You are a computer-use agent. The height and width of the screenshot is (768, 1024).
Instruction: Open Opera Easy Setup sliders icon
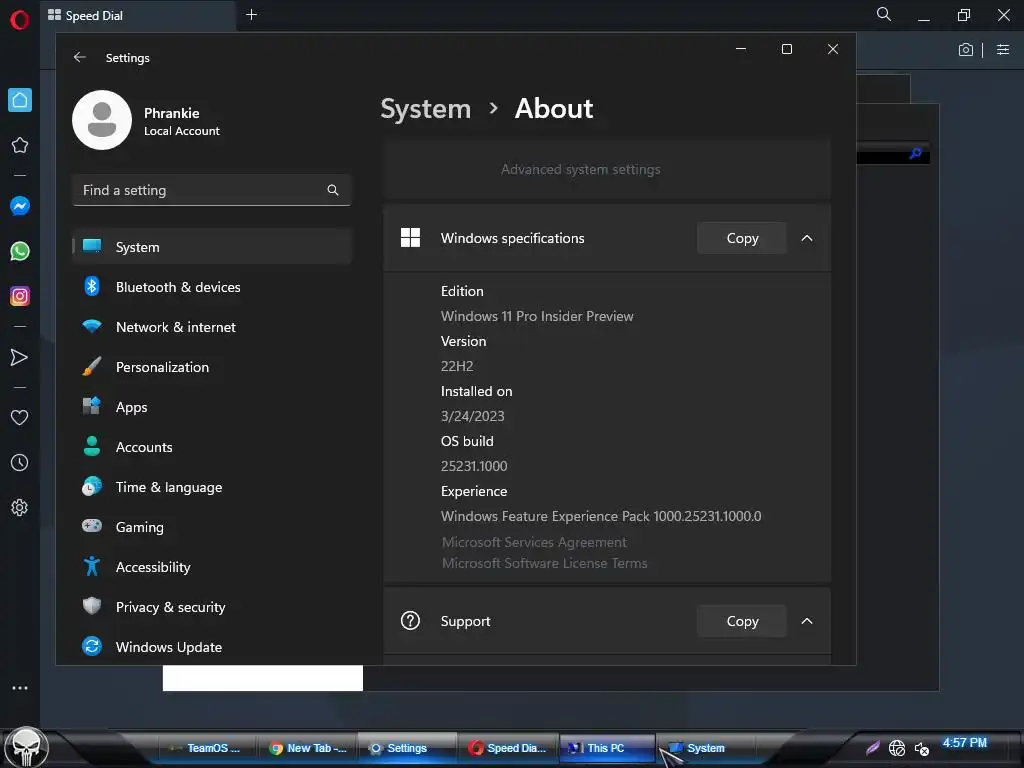1003,50
